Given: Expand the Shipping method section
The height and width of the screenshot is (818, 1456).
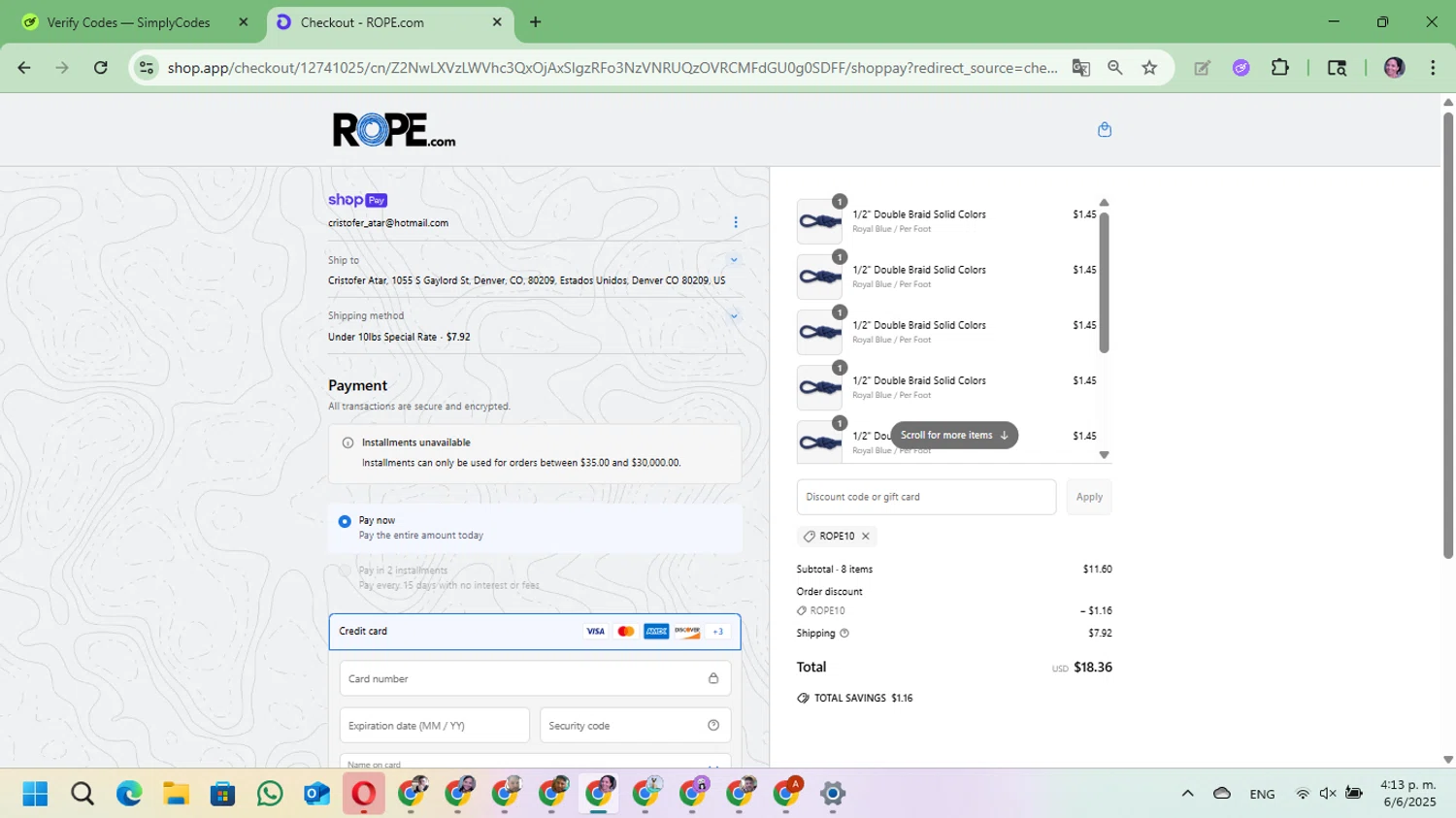Looking at the screenshot, I should pyautogui.click(x=734, y=315).
